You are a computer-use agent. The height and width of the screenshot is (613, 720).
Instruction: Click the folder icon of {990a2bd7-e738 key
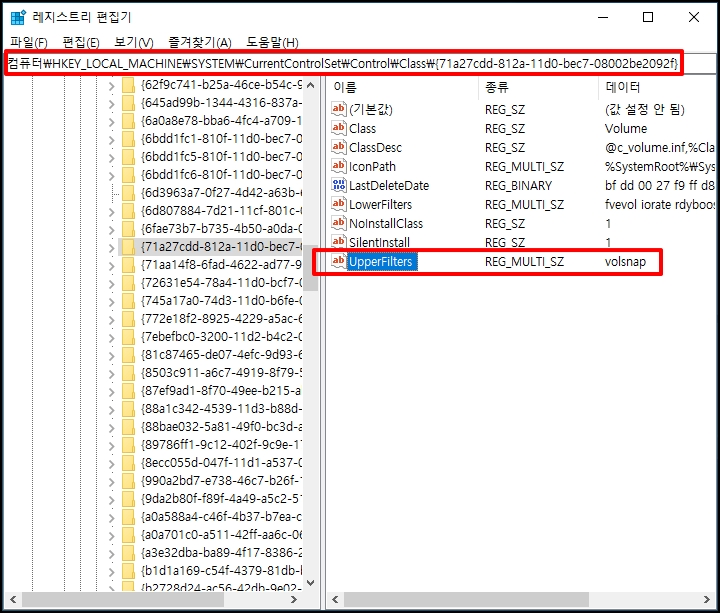[129, 481]
